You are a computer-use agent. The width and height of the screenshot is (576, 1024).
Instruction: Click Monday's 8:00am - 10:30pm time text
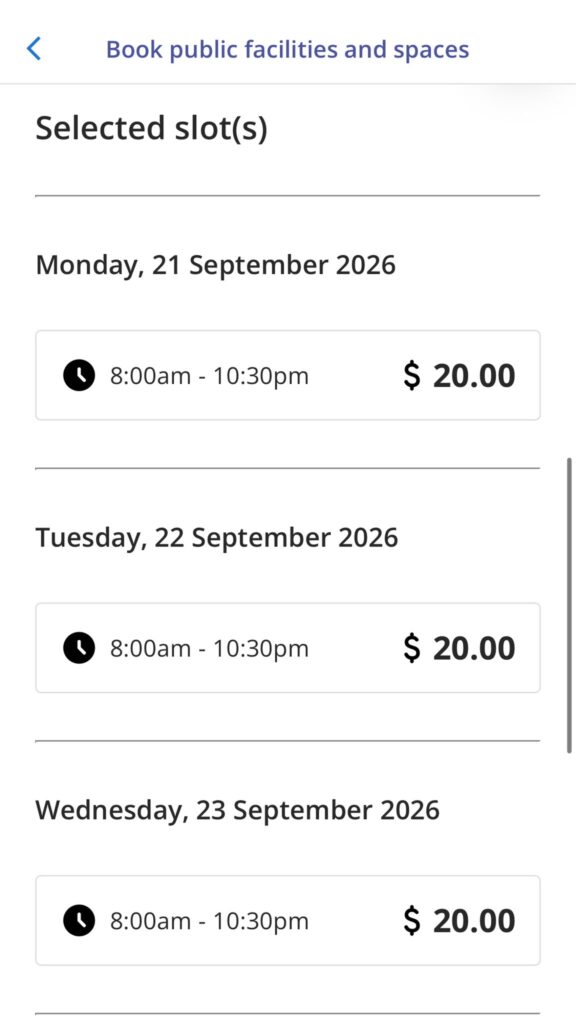point(209,376)
